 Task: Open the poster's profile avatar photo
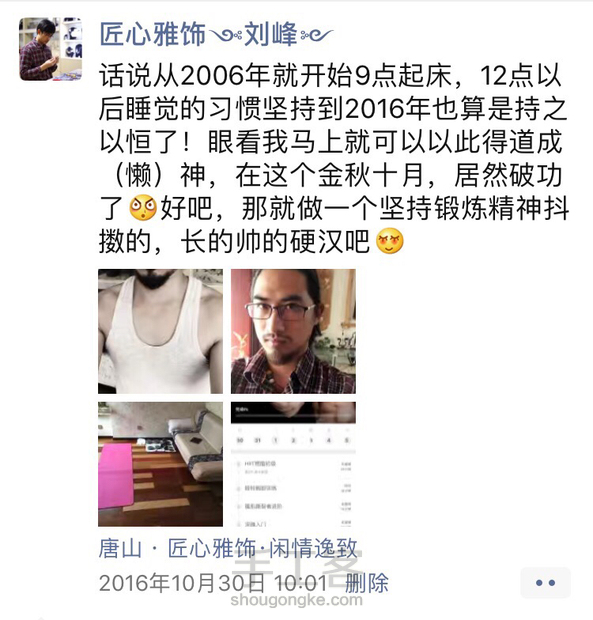51,49
